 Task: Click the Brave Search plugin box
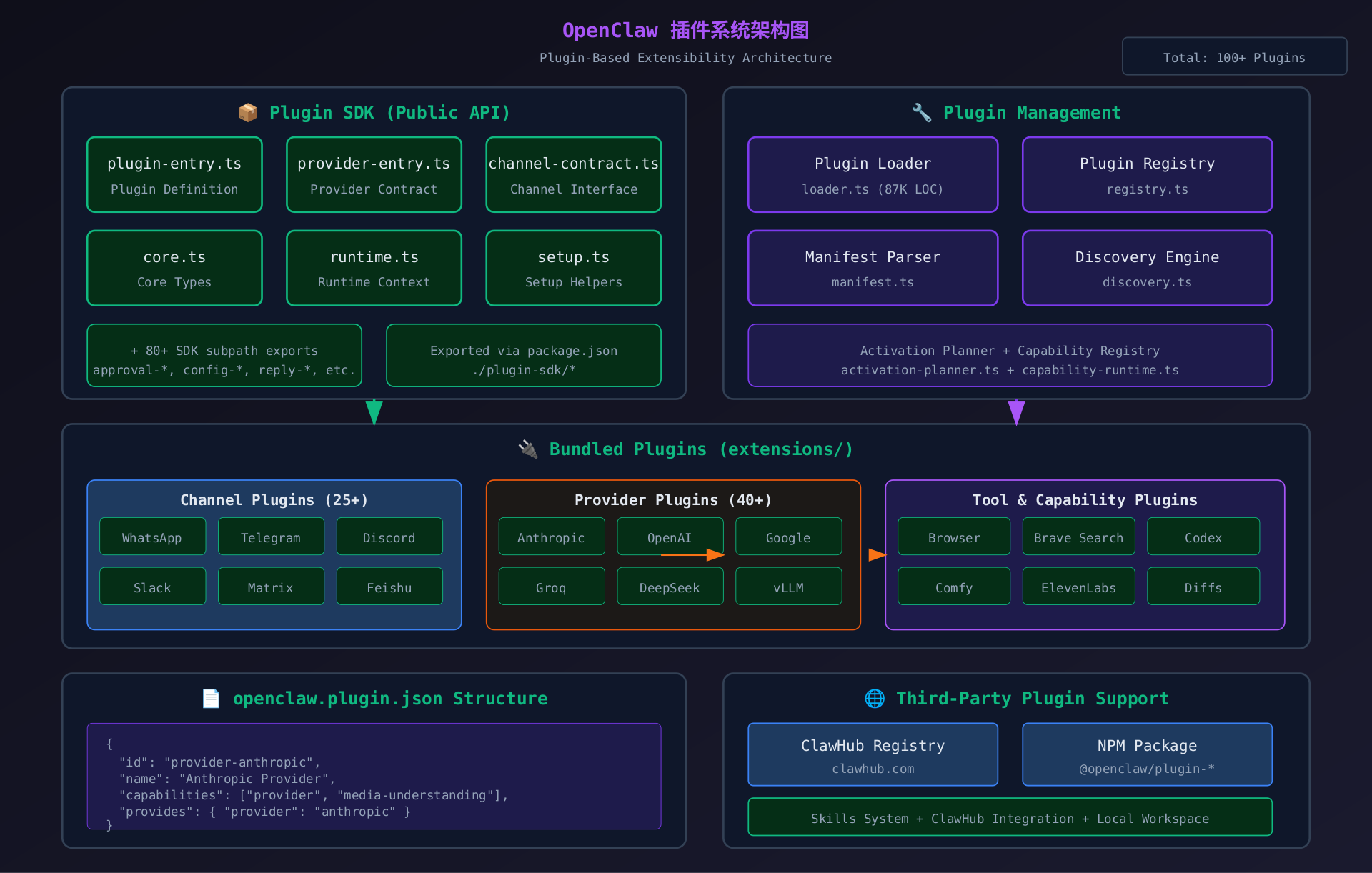point(1078,537)
